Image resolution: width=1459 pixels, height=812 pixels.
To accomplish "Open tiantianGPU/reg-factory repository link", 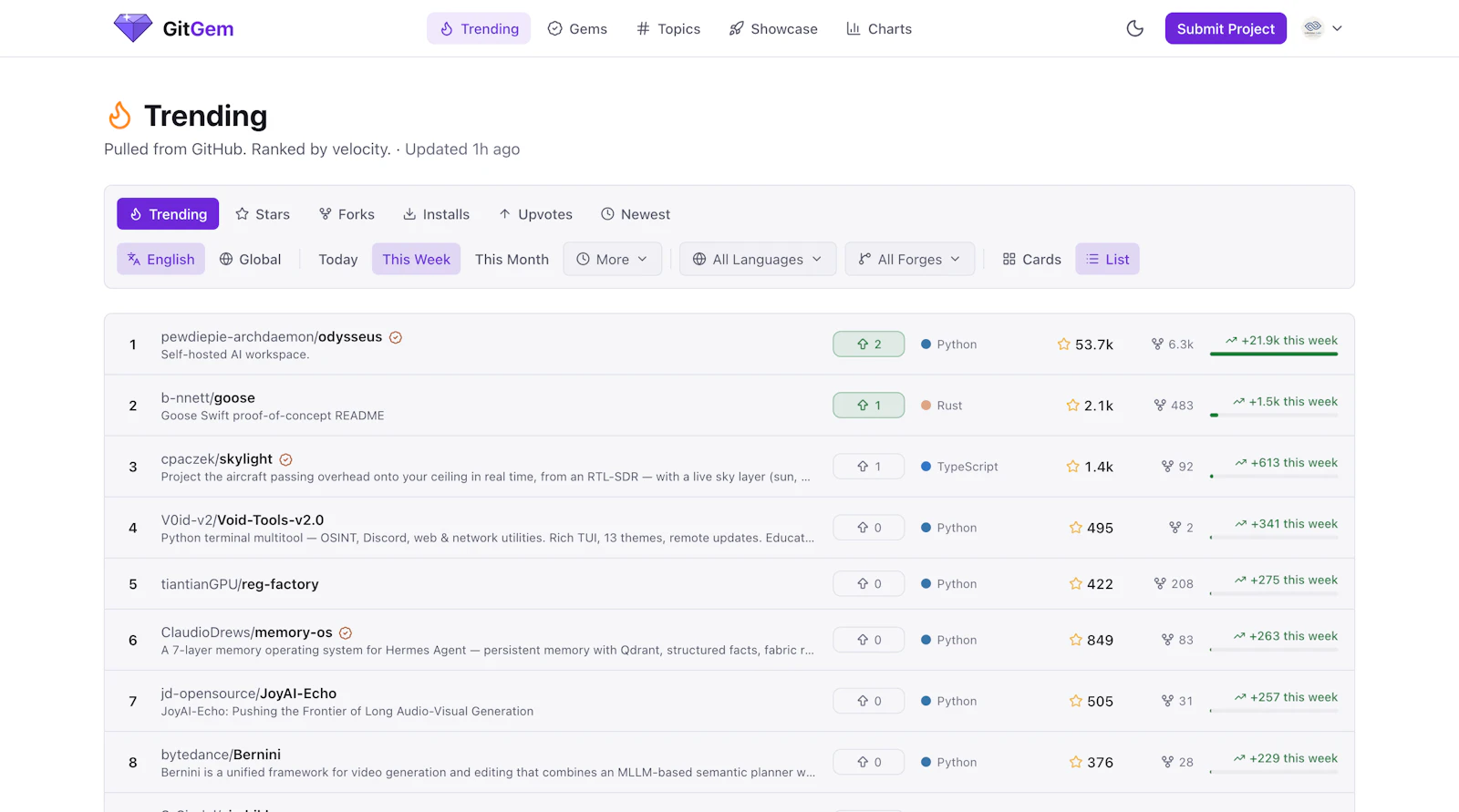I will click(x=240, y=583).
